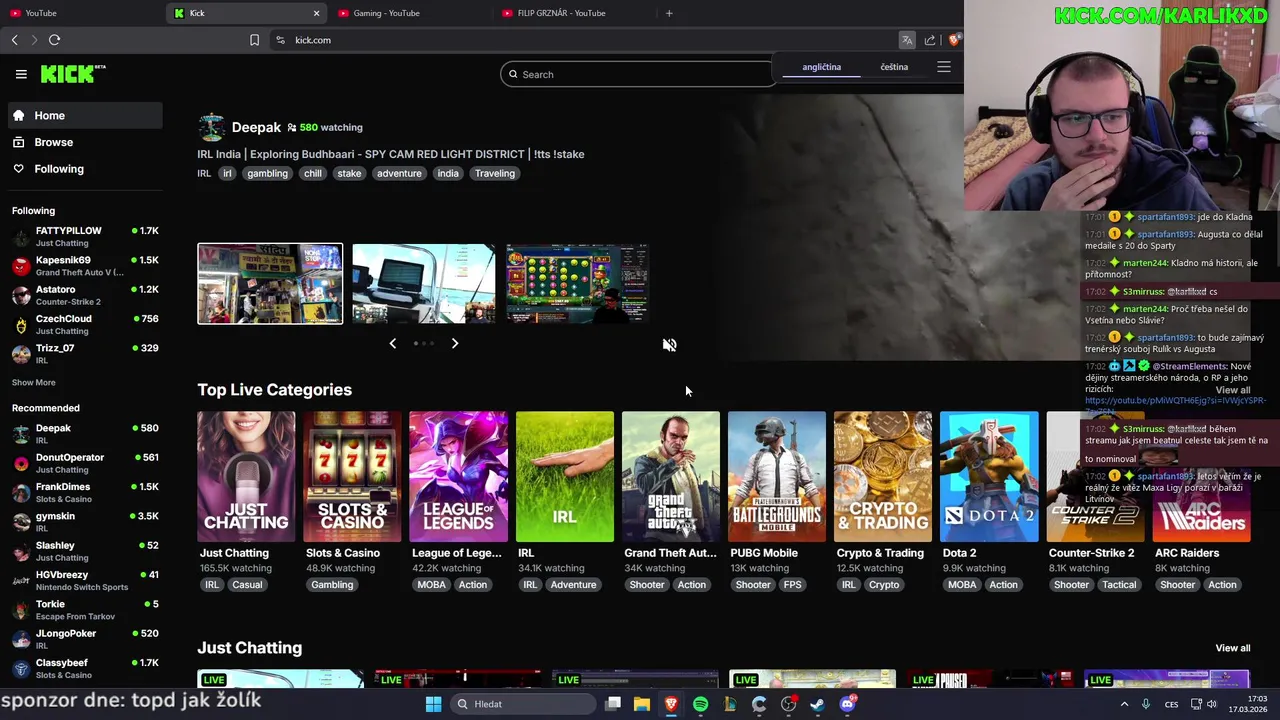This screenshot has width=1280, height=720.
Task: Close the Kick browser tab
Action: click(316, 13)
